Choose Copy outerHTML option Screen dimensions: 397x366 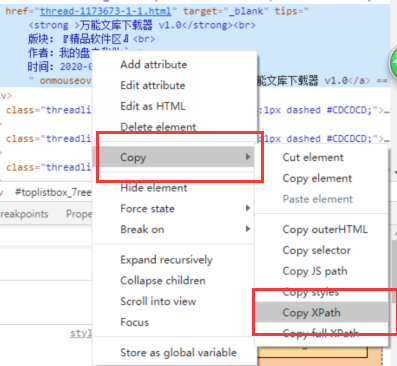(325, 229)
